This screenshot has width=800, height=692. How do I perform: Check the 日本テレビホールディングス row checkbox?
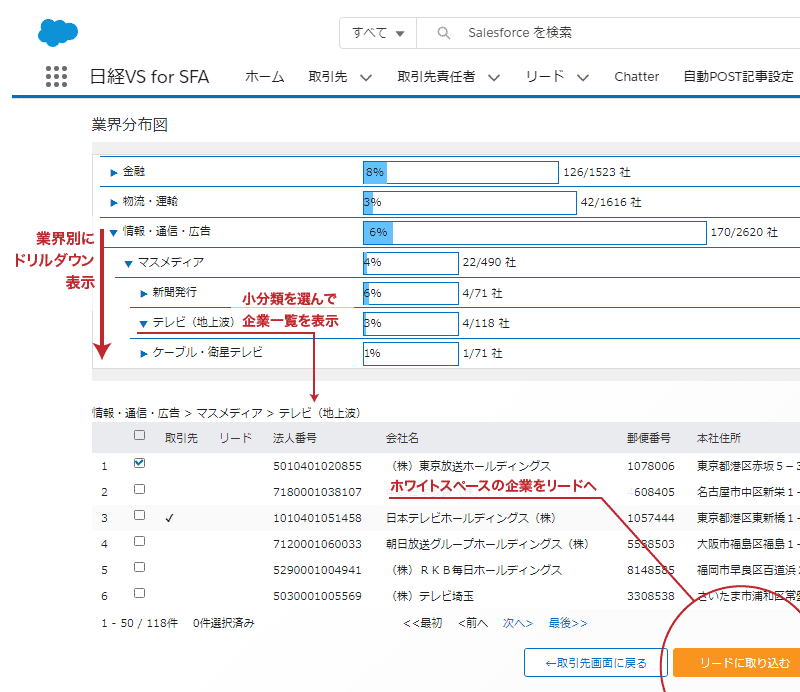tap(139, 515)
